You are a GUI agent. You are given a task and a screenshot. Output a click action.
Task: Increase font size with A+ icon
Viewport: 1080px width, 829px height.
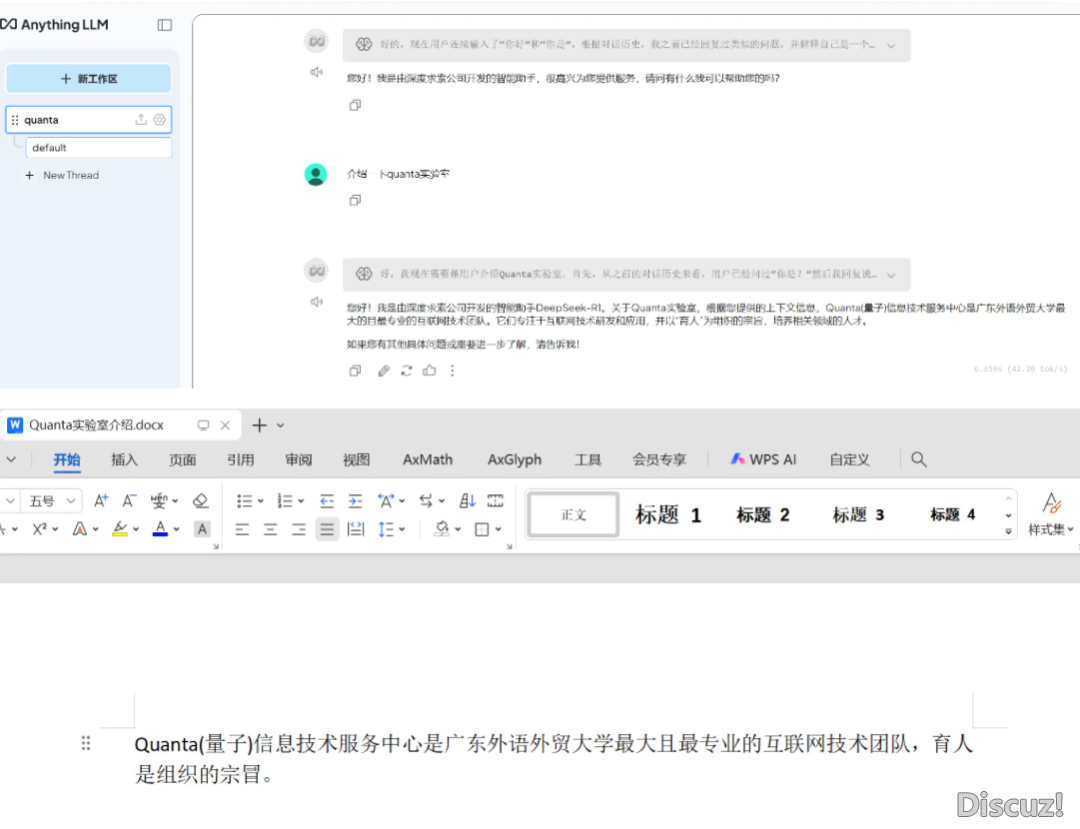[x=101, y=501]
